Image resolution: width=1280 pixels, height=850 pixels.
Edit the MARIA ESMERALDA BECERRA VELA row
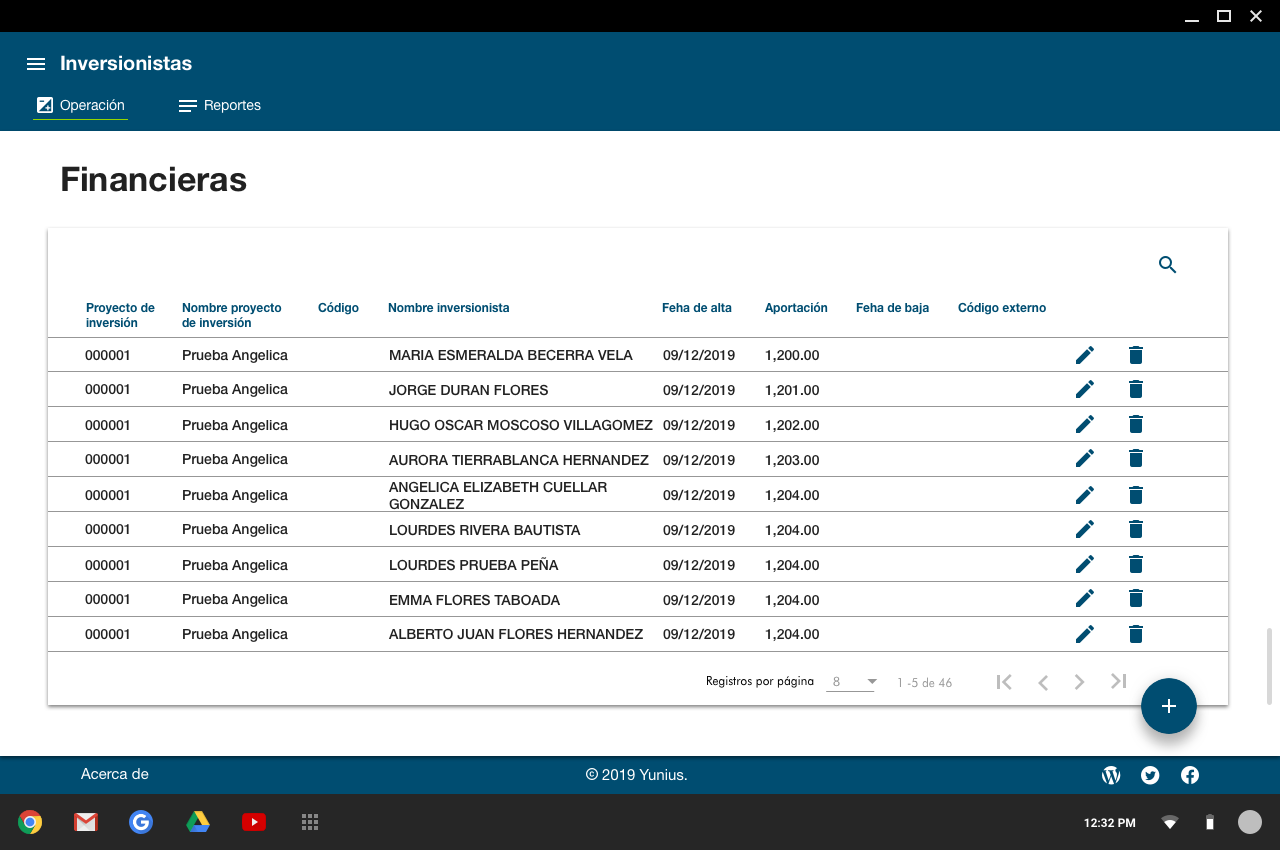click(1085, 355)
